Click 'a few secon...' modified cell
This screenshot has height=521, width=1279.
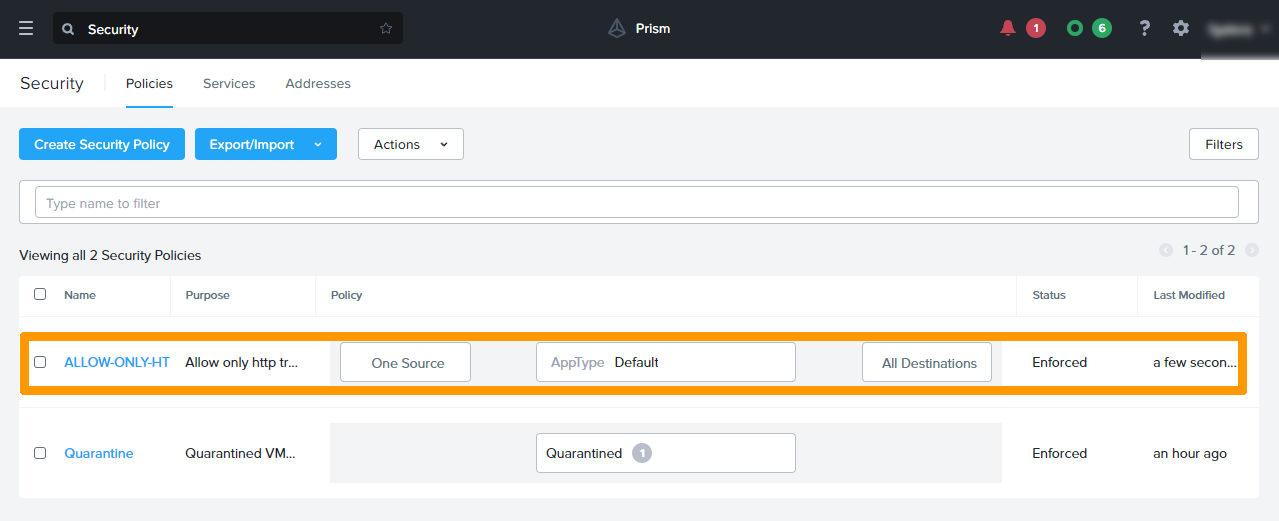click(x=1196, y=362)
